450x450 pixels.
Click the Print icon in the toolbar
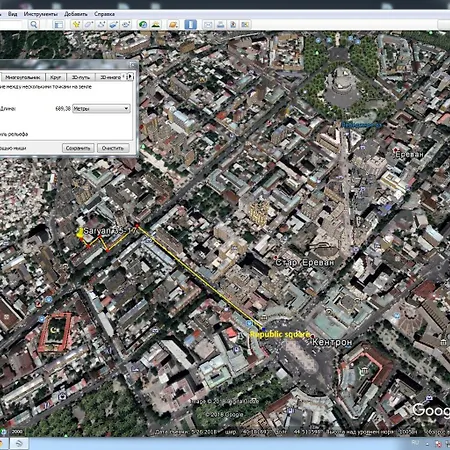220,24
